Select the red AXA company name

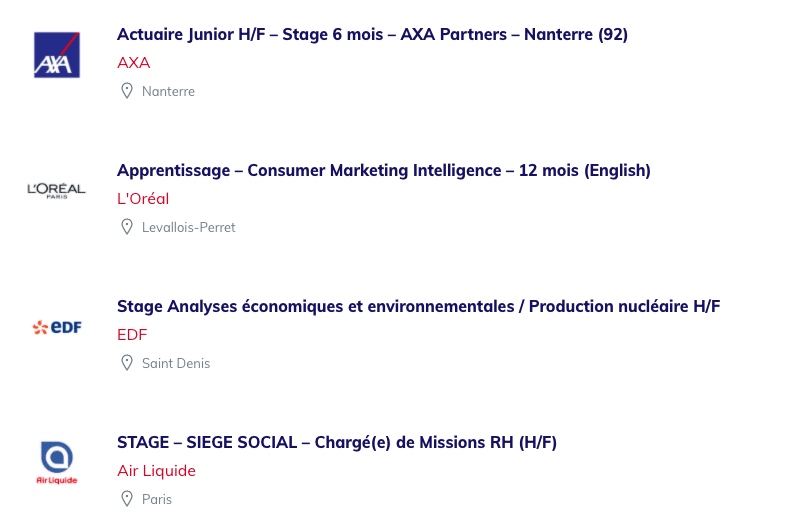click(134, 62)
